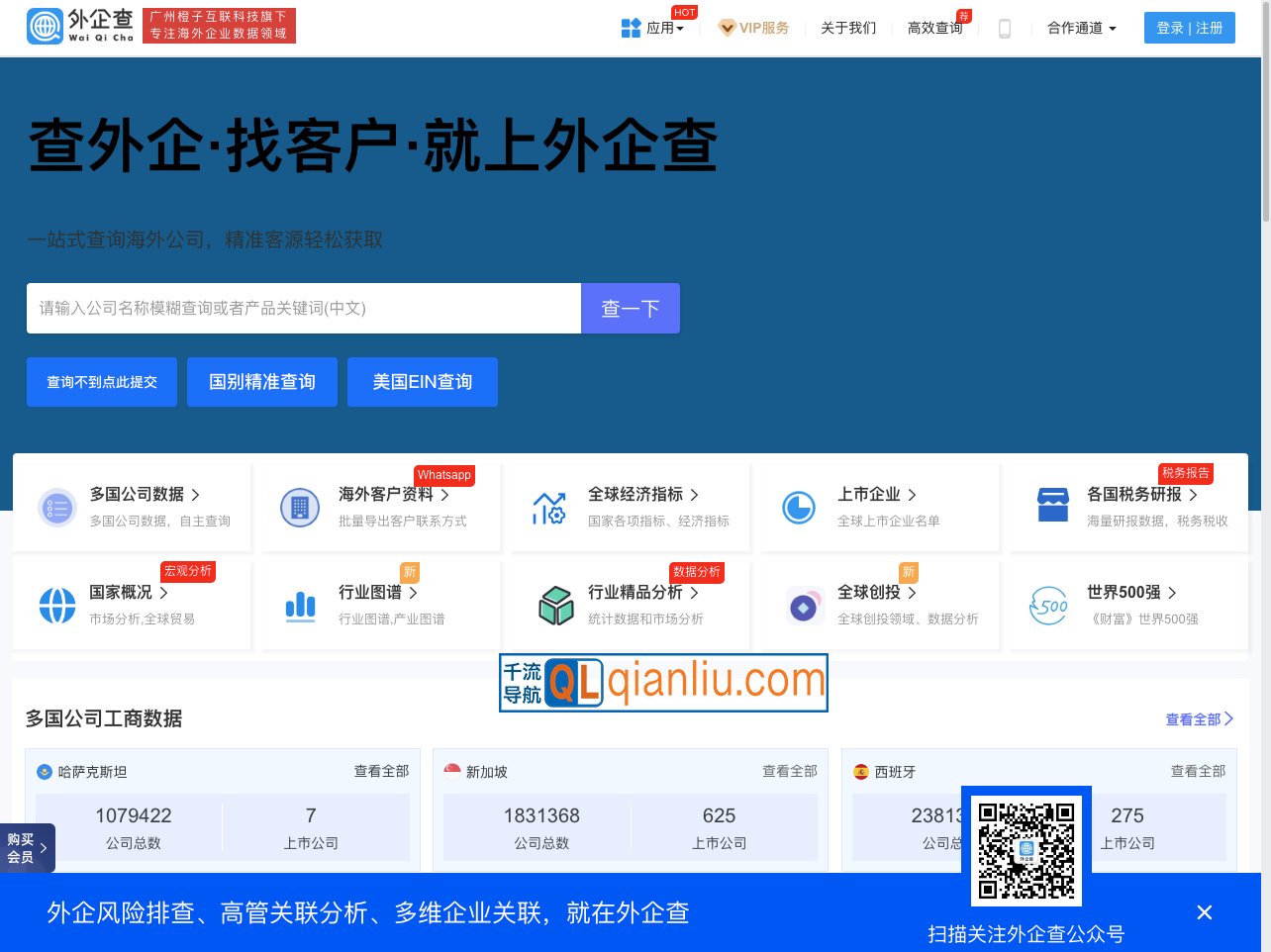Open the 合作通道 dropdown
The height and width of the screenshot is (952, 1271).
[x=1081, y=28]
